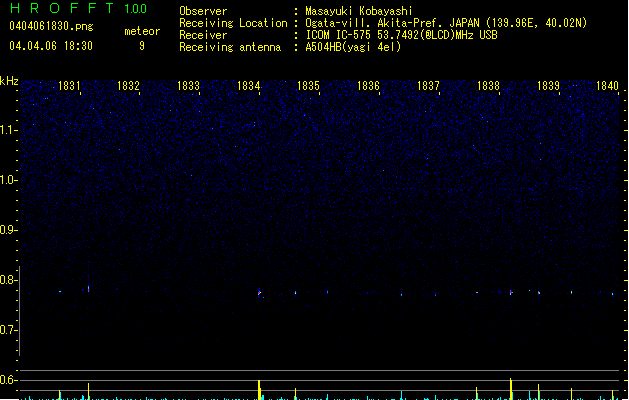The image size is (629, 400).
Task: Click the meteor echo just after 1831
Action: [x=89, y=288]
